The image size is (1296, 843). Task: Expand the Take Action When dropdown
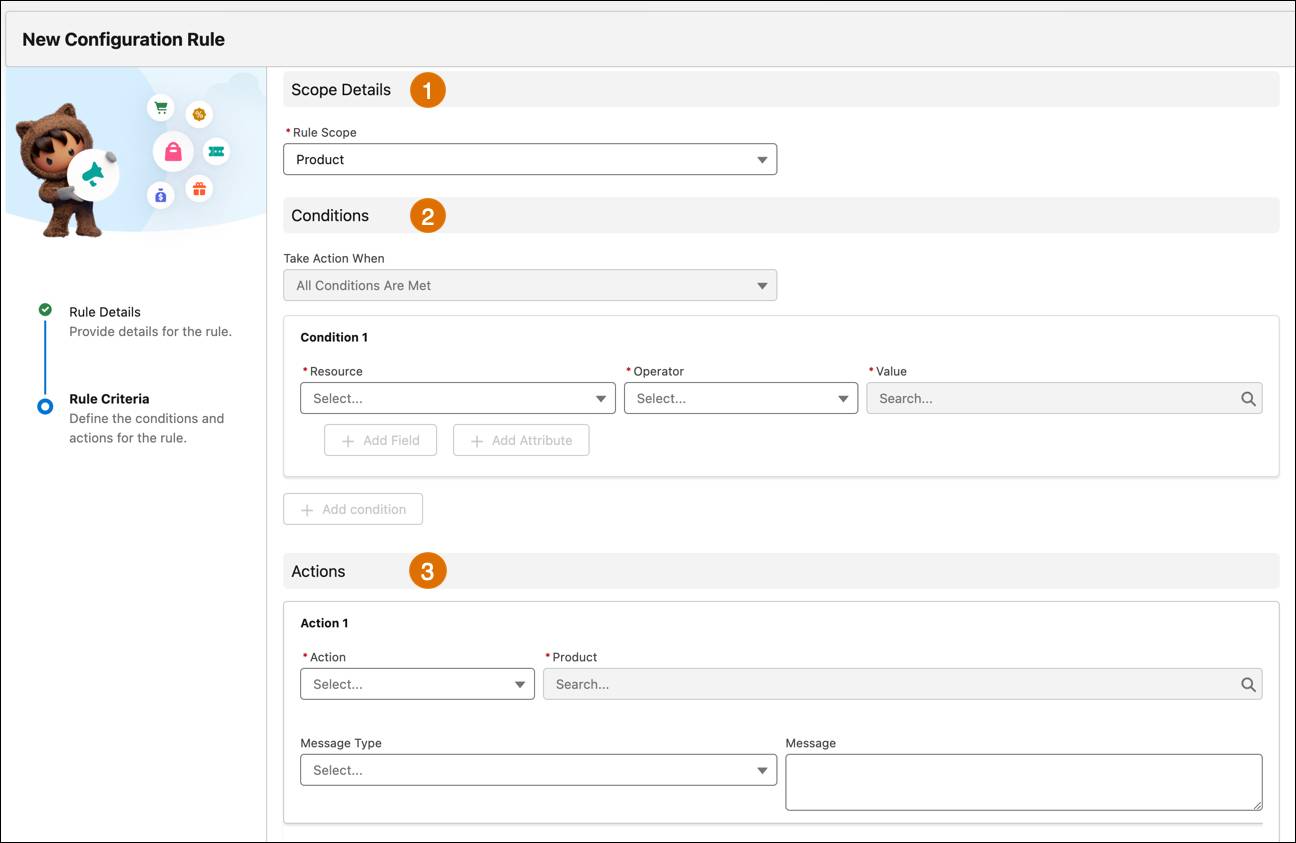click(530, 285)
